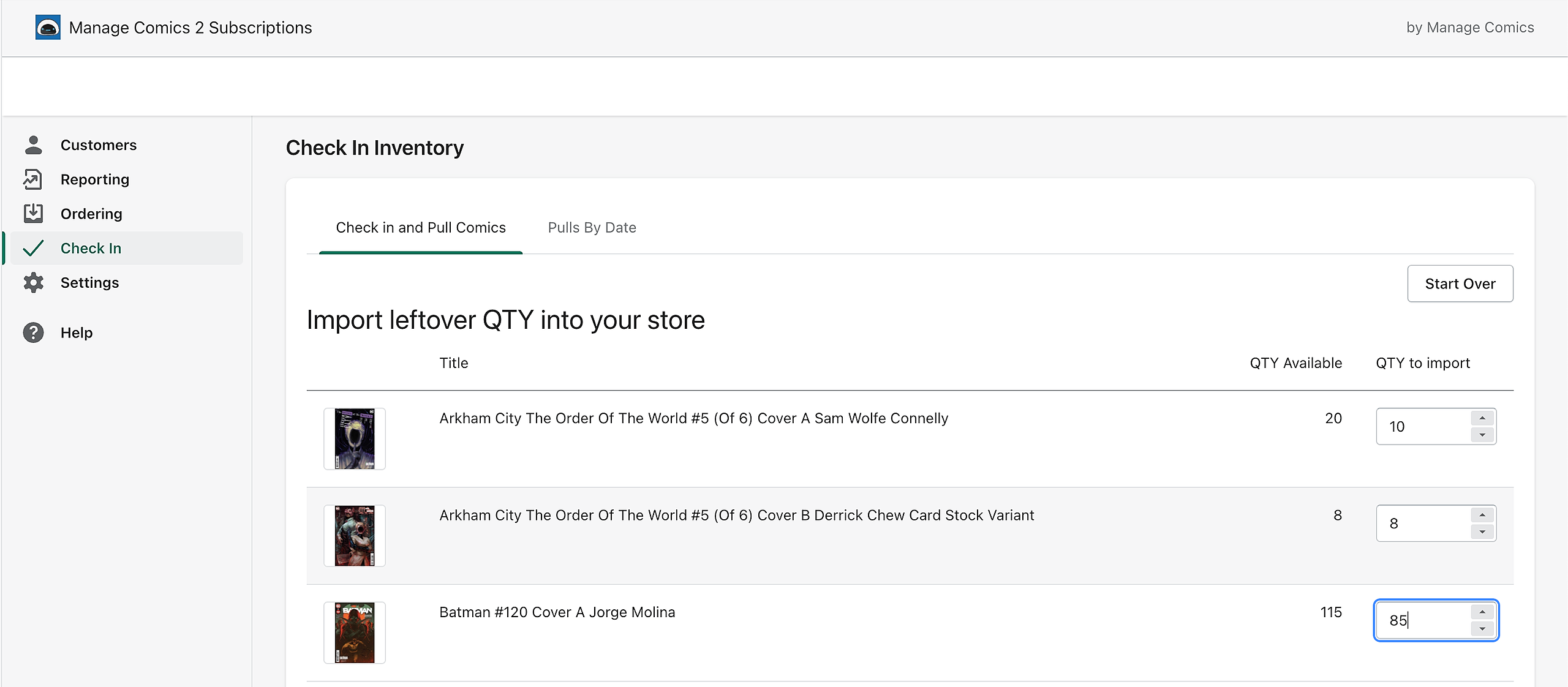
Task: Open Settings via the gear icon
Action: click(x=33, y=282)
